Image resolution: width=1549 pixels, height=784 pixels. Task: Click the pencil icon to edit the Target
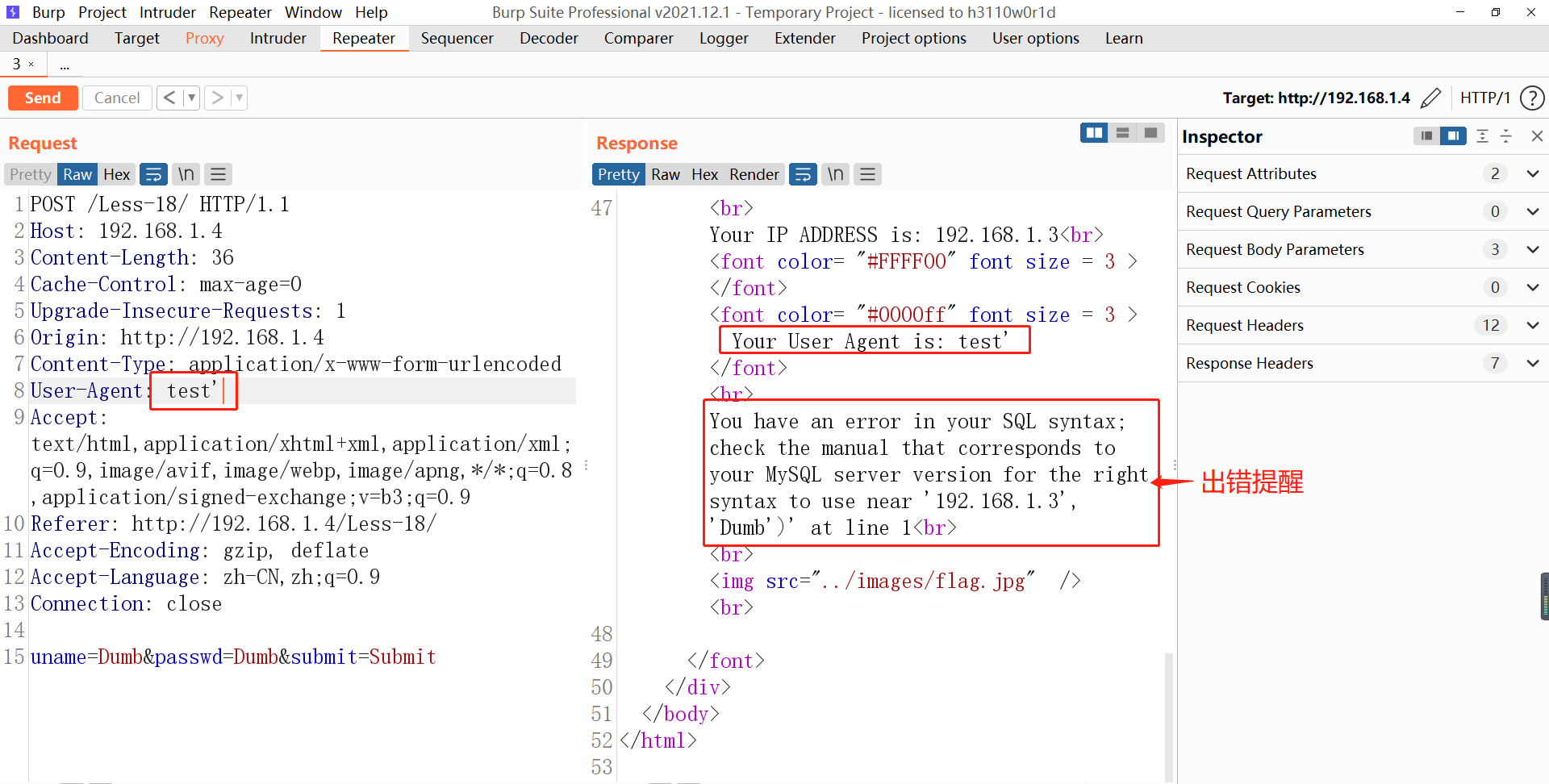(x=1432, y=98)
